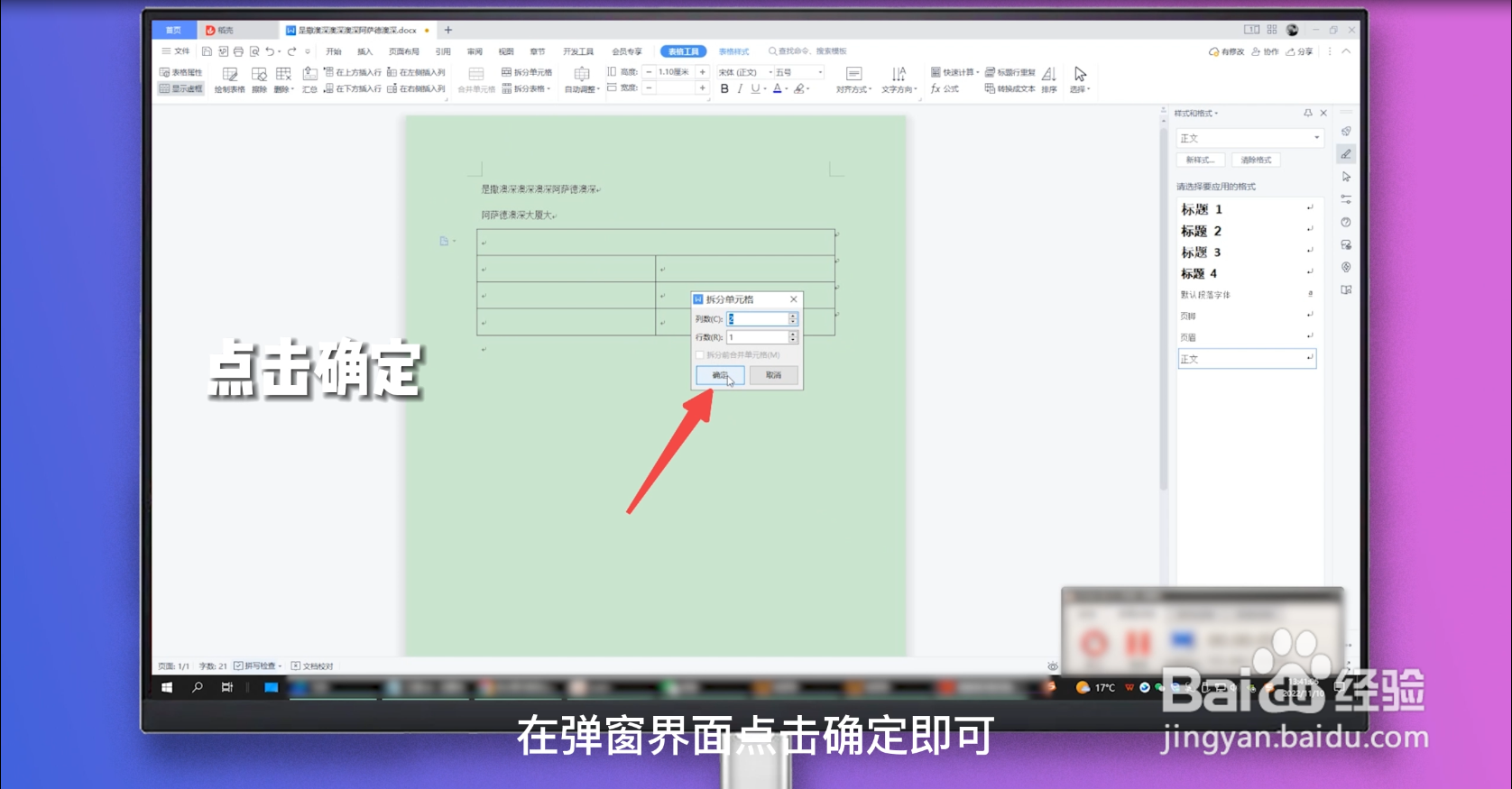Open the 表格样式 tab

734,51
